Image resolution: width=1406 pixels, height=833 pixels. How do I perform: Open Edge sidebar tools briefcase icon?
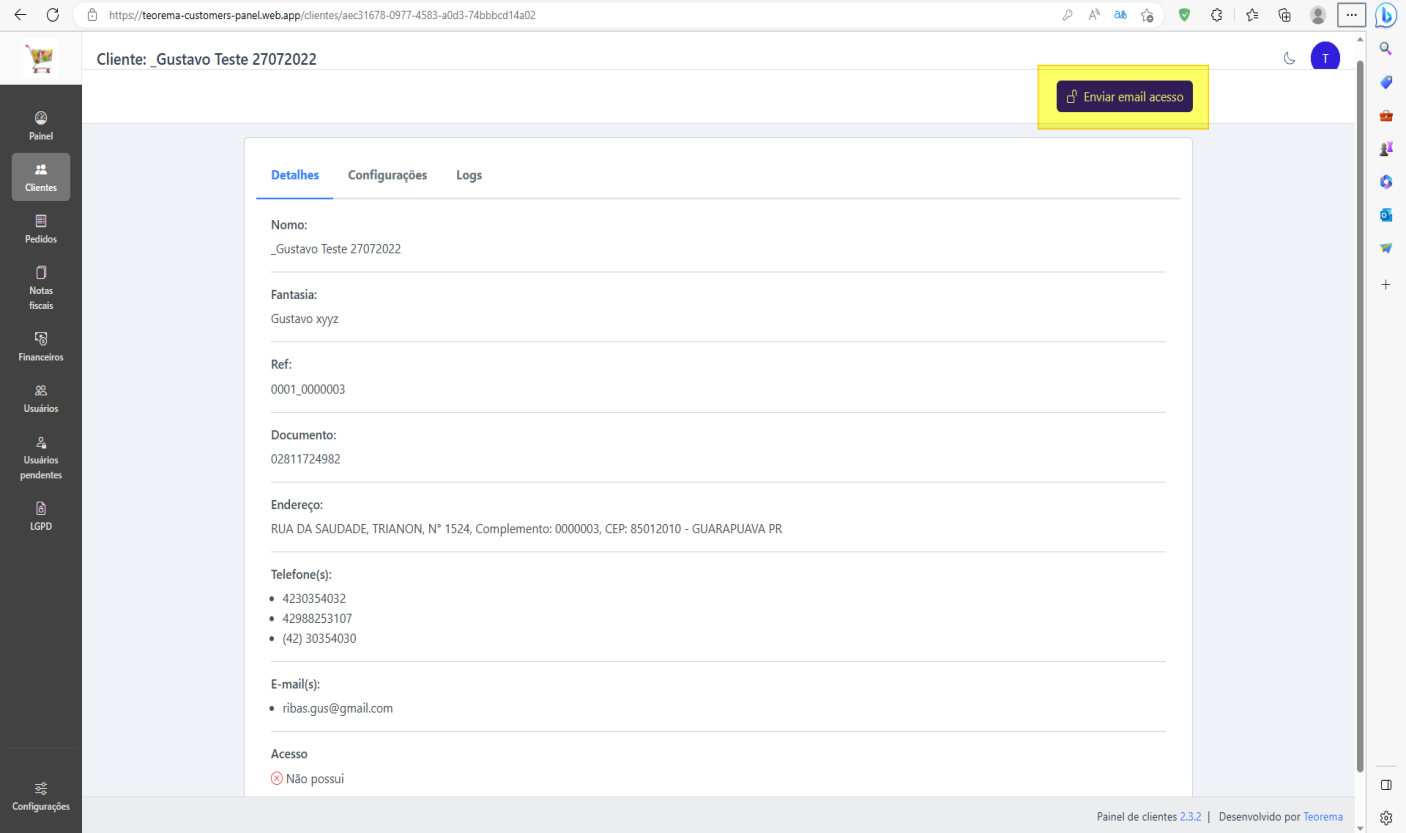pos(1386,115)
